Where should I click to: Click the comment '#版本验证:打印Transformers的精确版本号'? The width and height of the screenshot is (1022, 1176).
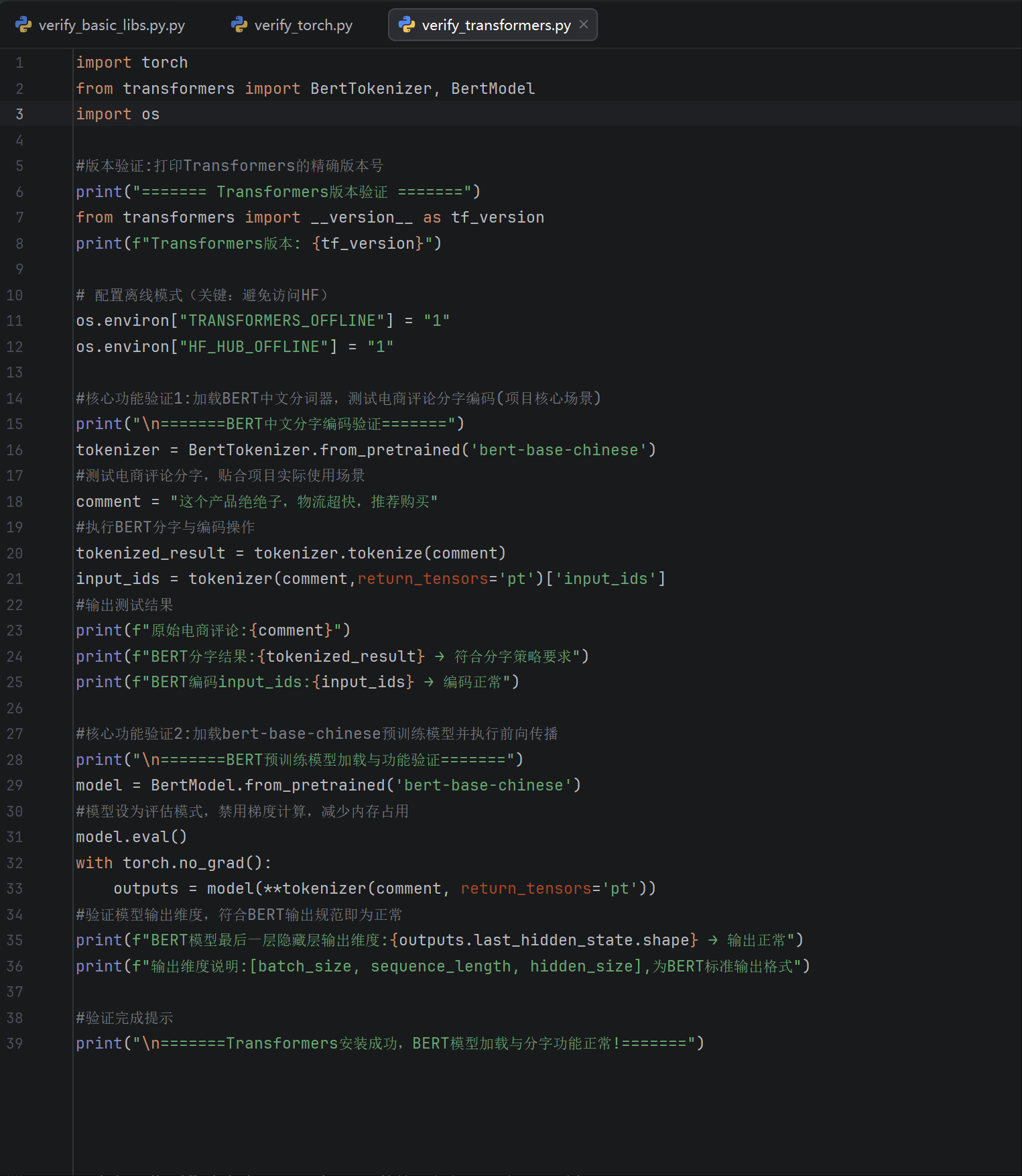tap(230, 166)
